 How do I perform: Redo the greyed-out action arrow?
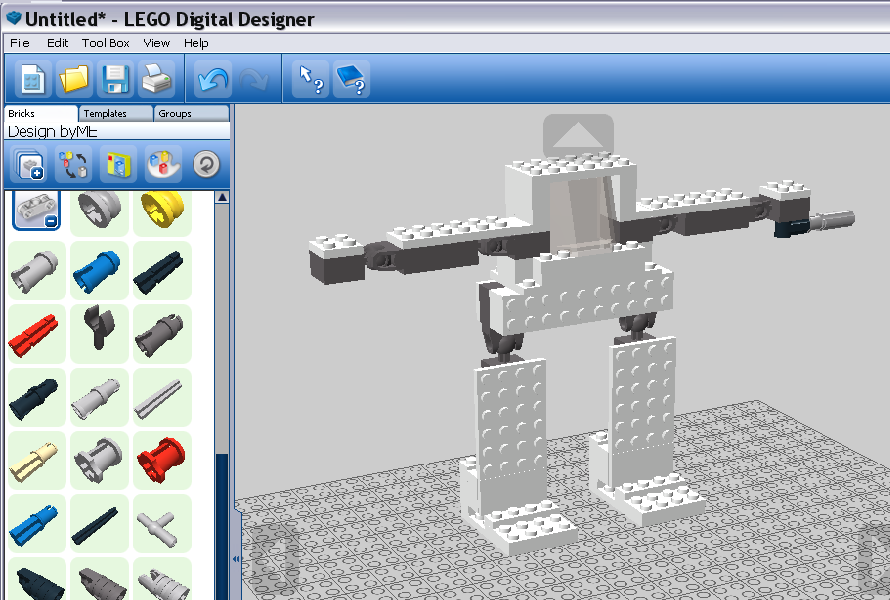click(x=254, y=79)
